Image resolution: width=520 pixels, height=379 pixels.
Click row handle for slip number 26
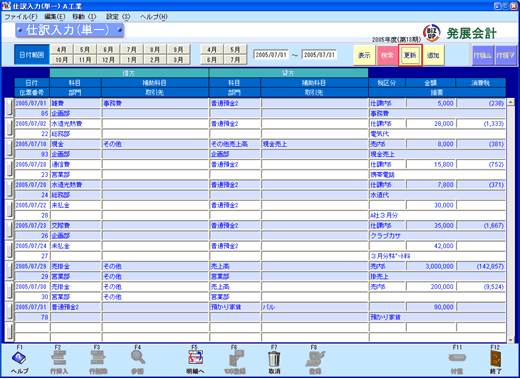9,230
